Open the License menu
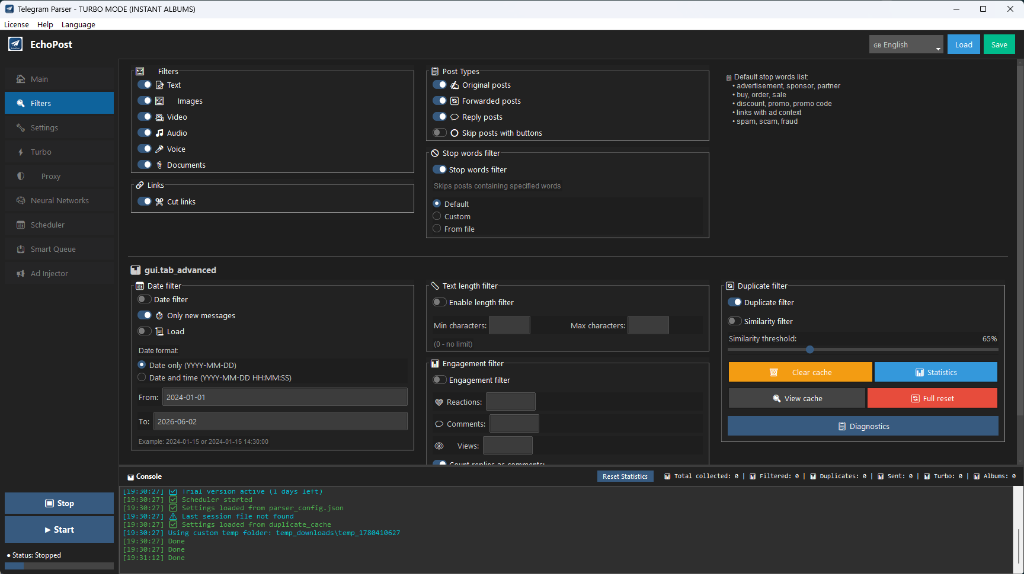Viewport: 1024px width, 574px height. [x=16, y=24]
